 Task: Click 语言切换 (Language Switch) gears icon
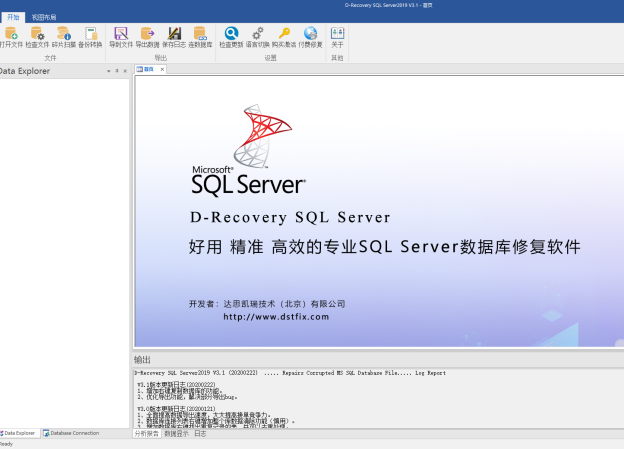257,33
